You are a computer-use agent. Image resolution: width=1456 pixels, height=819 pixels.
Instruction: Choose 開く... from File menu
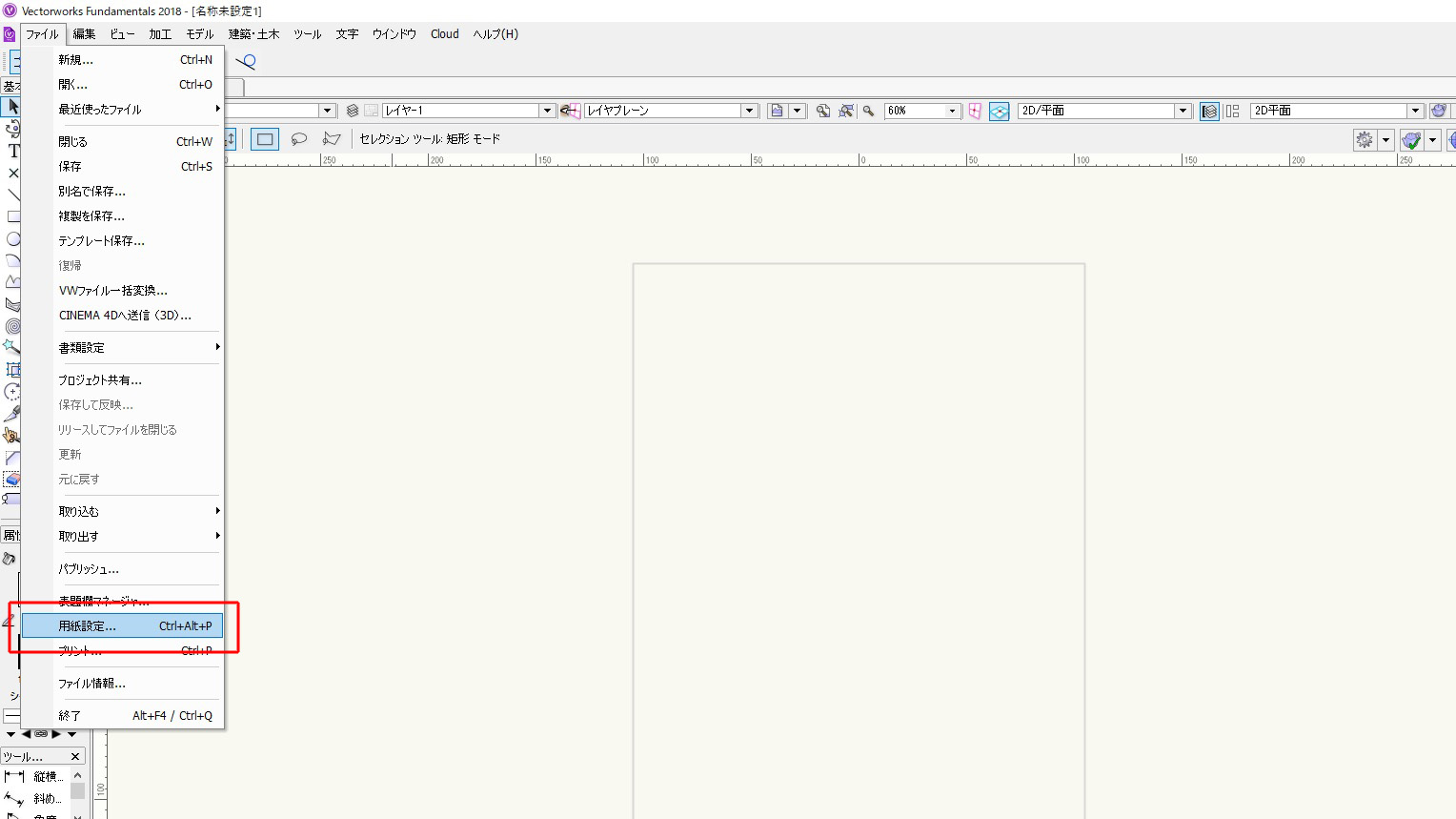[x=123, y=84]
